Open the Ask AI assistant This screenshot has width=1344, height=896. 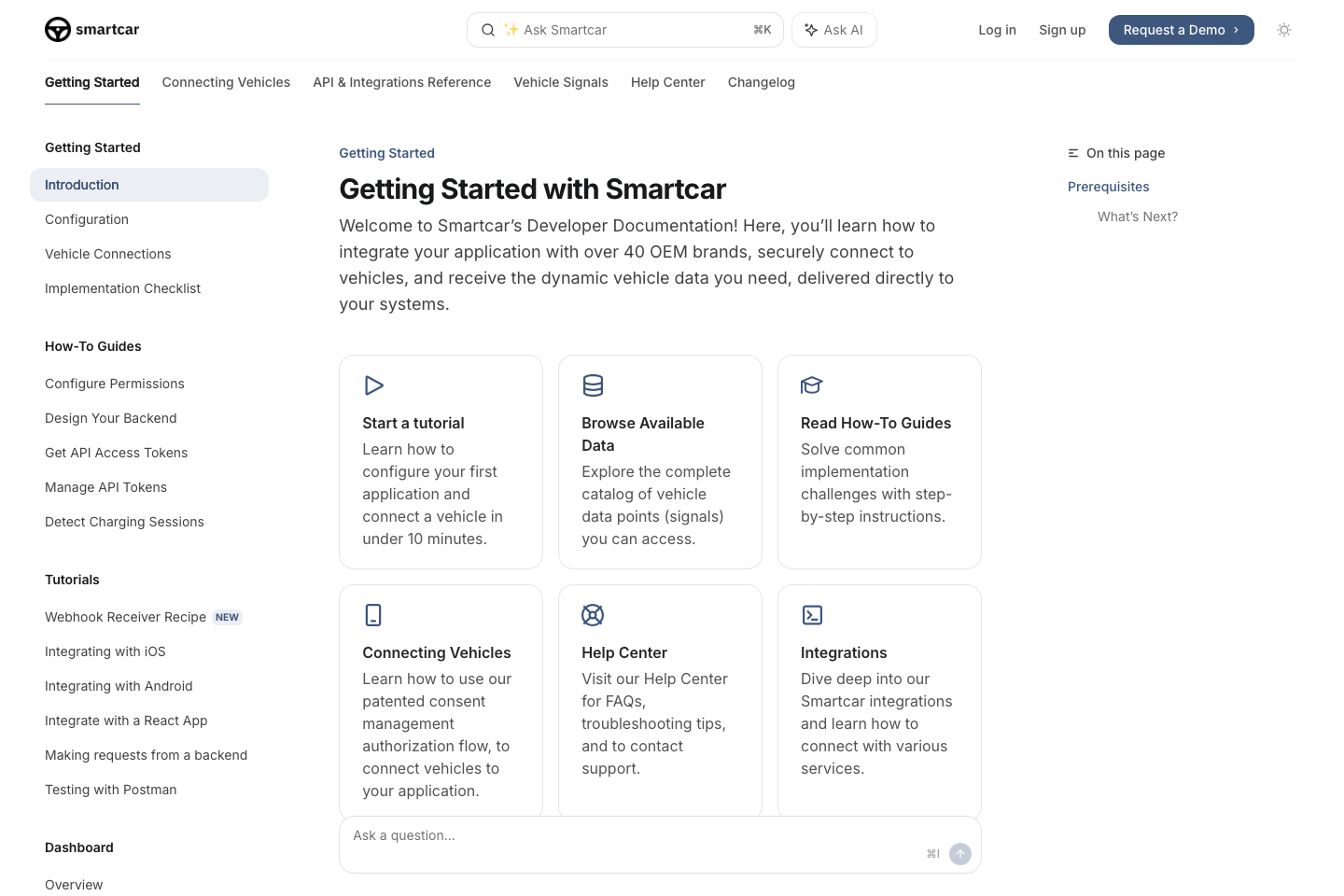coord(833,29)
